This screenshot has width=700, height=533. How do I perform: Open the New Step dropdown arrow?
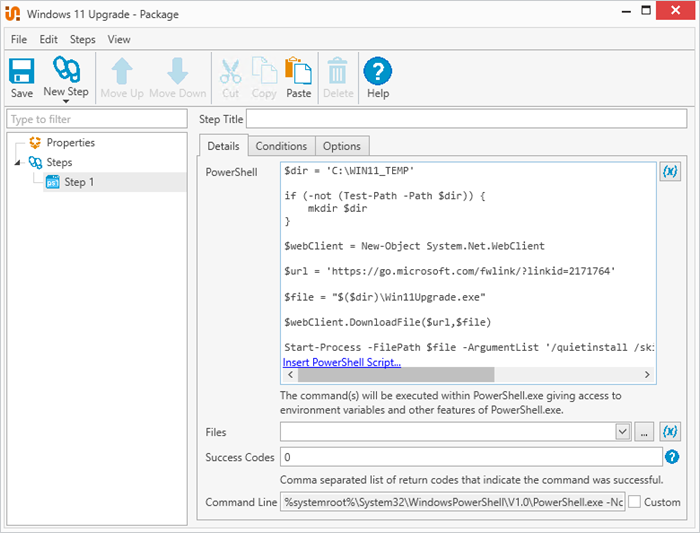click(x=66, y=103)
